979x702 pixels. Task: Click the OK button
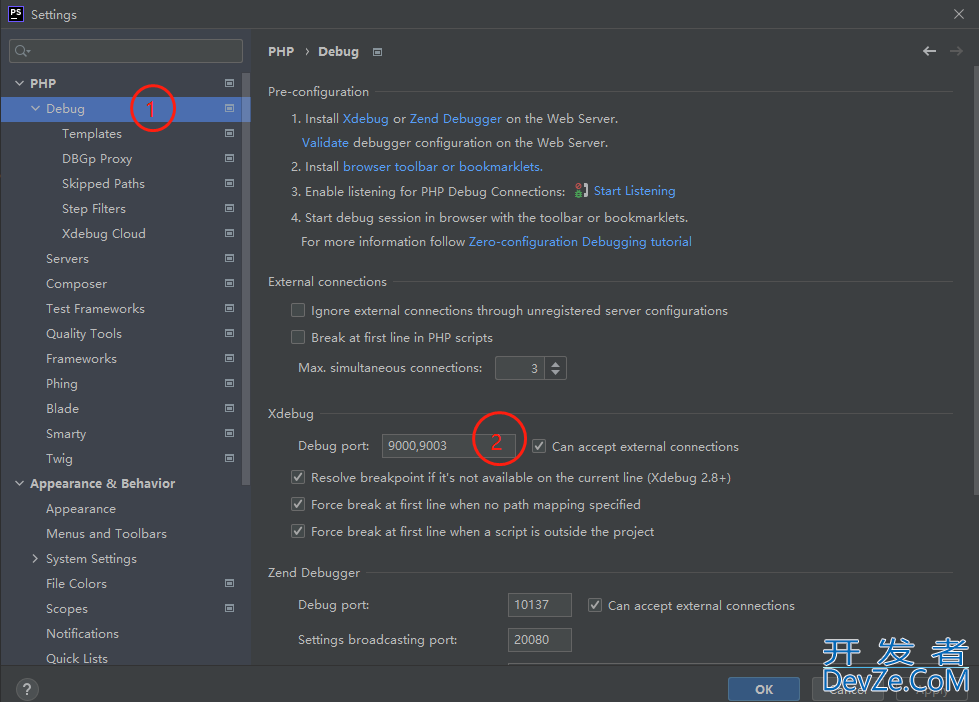click(x=764, y=689)
